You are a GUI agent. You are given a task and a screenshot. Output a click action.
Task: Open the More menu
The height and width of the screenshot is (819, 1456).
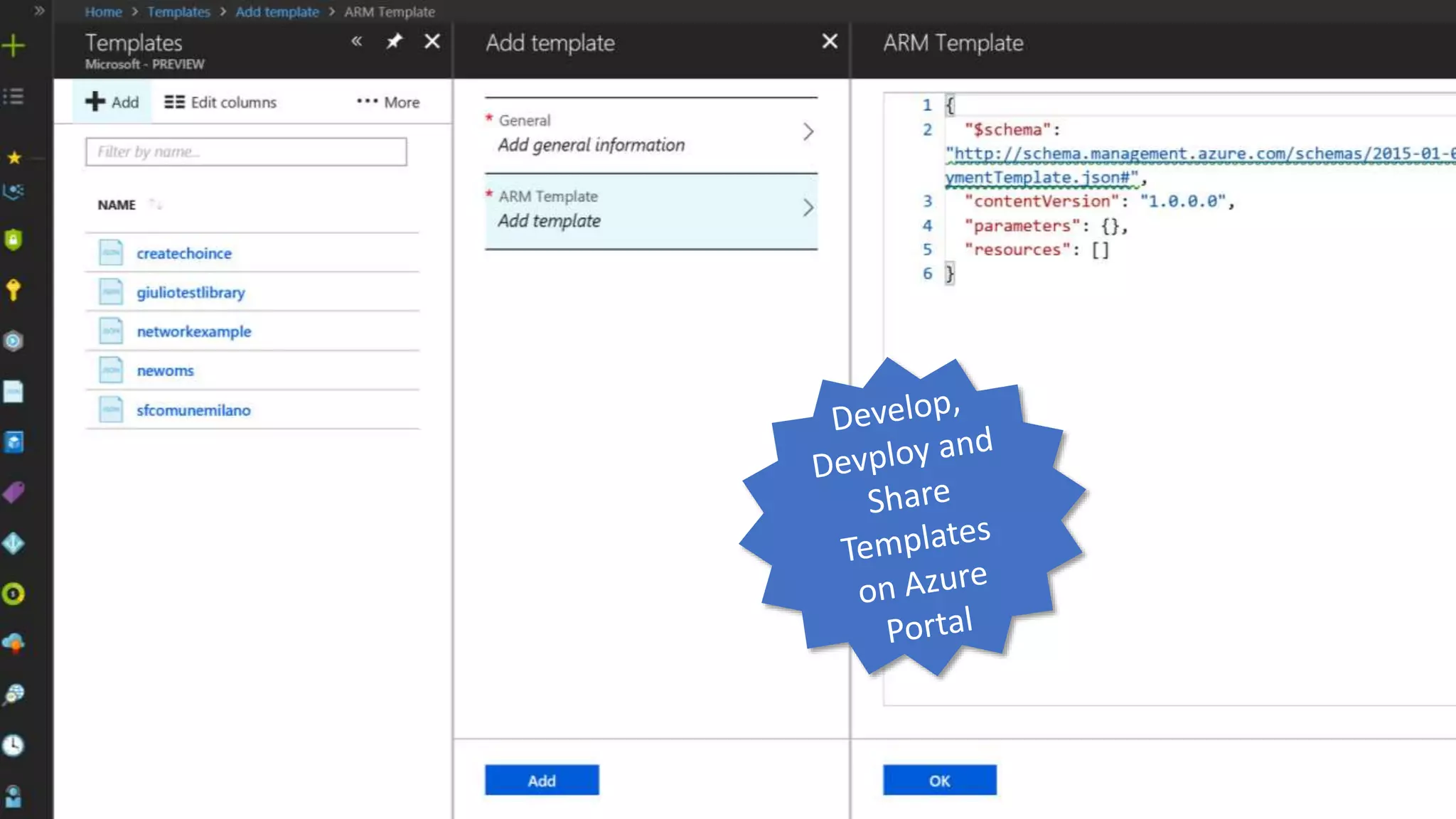(x=388, y=102)
